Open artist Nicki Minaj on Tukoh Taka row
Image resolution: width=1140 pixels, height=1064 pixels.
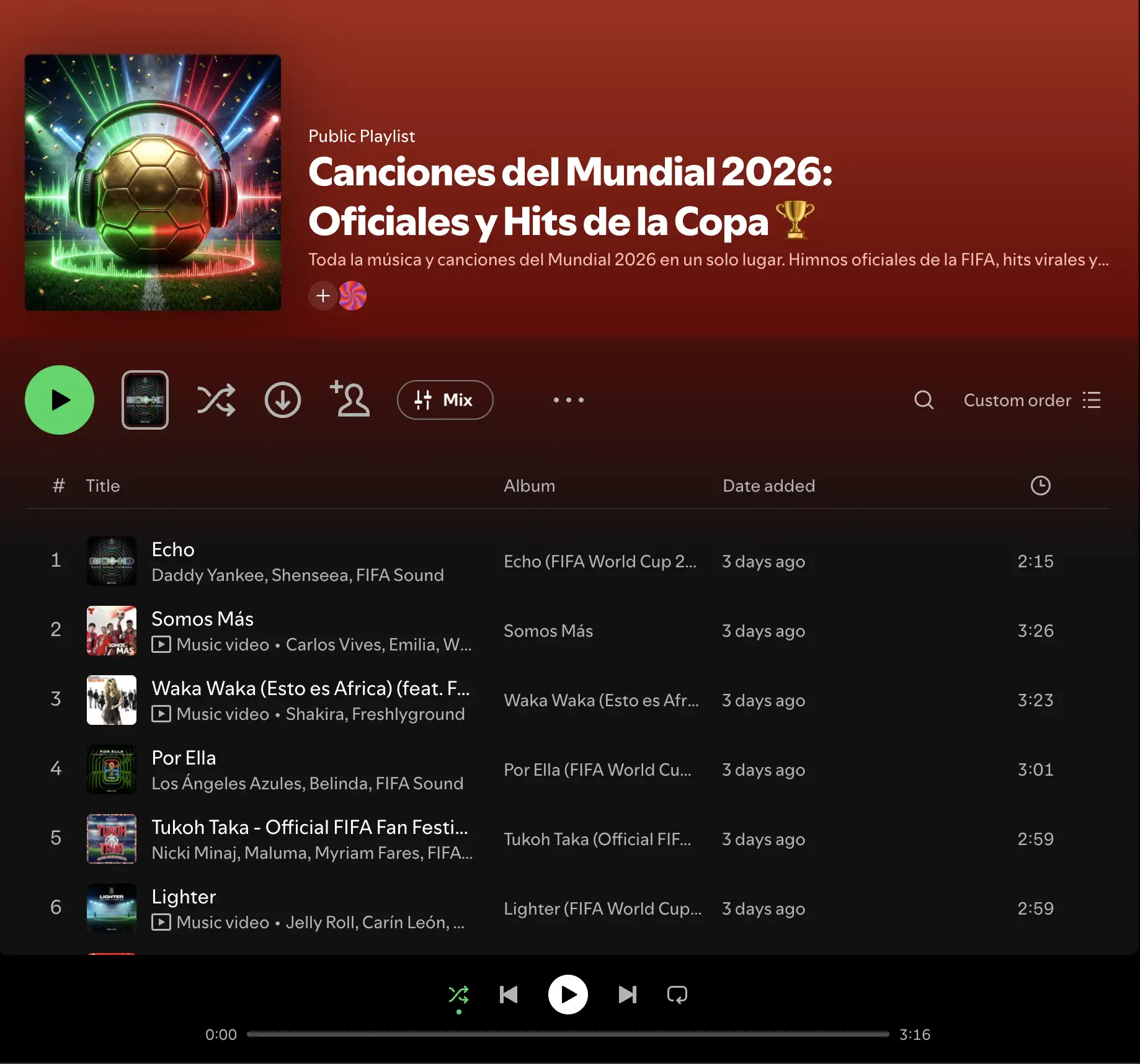point(195,853)
